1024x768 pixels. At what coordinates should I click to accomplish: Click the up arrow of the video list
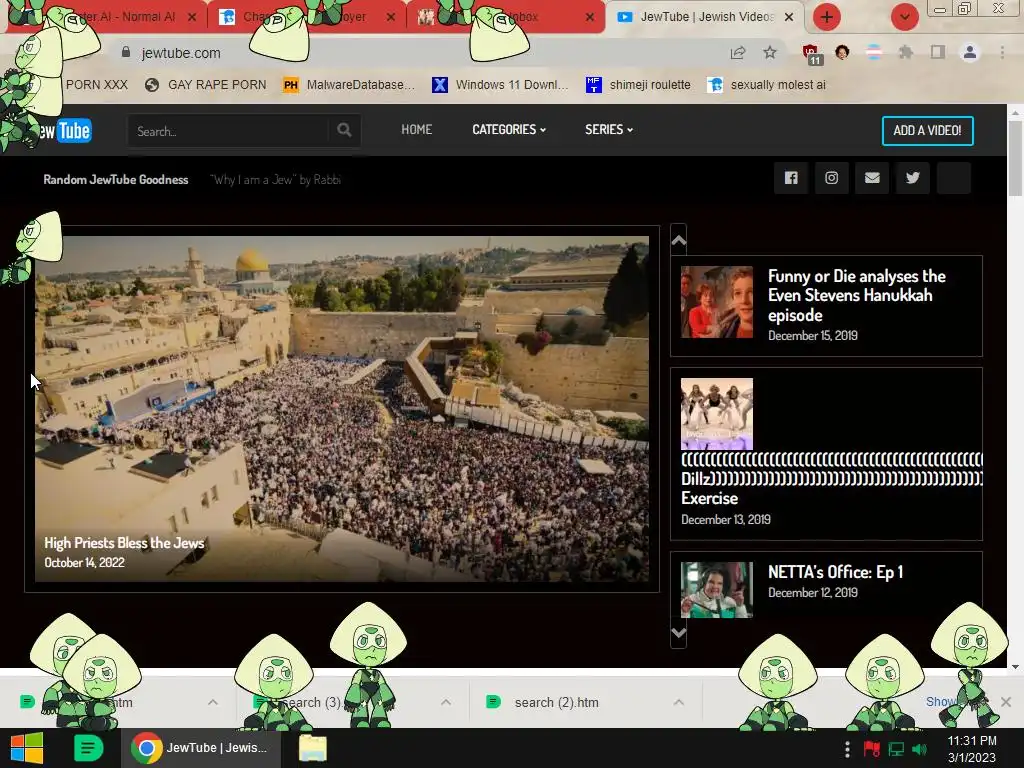pos(679,240)
